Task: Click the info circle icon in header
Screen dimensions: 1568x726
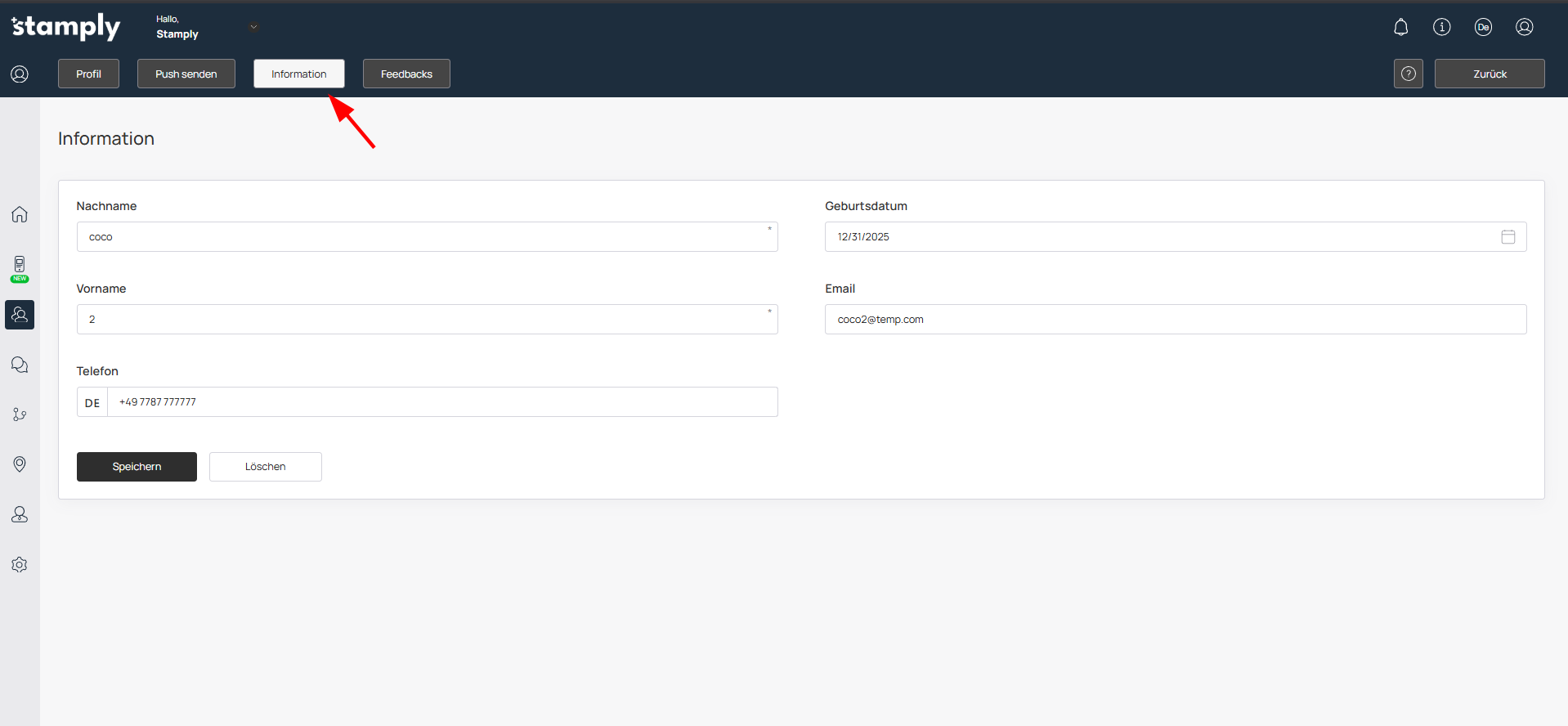Action: (x=1441, y=27)
